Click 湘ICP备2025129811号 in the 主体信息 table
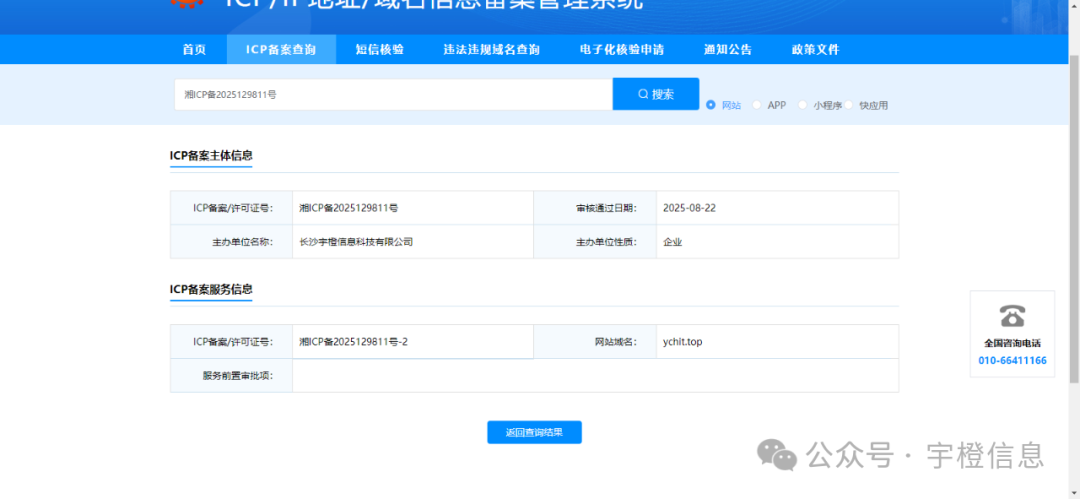Screen dimensions: 1080x499 point(349,207)
